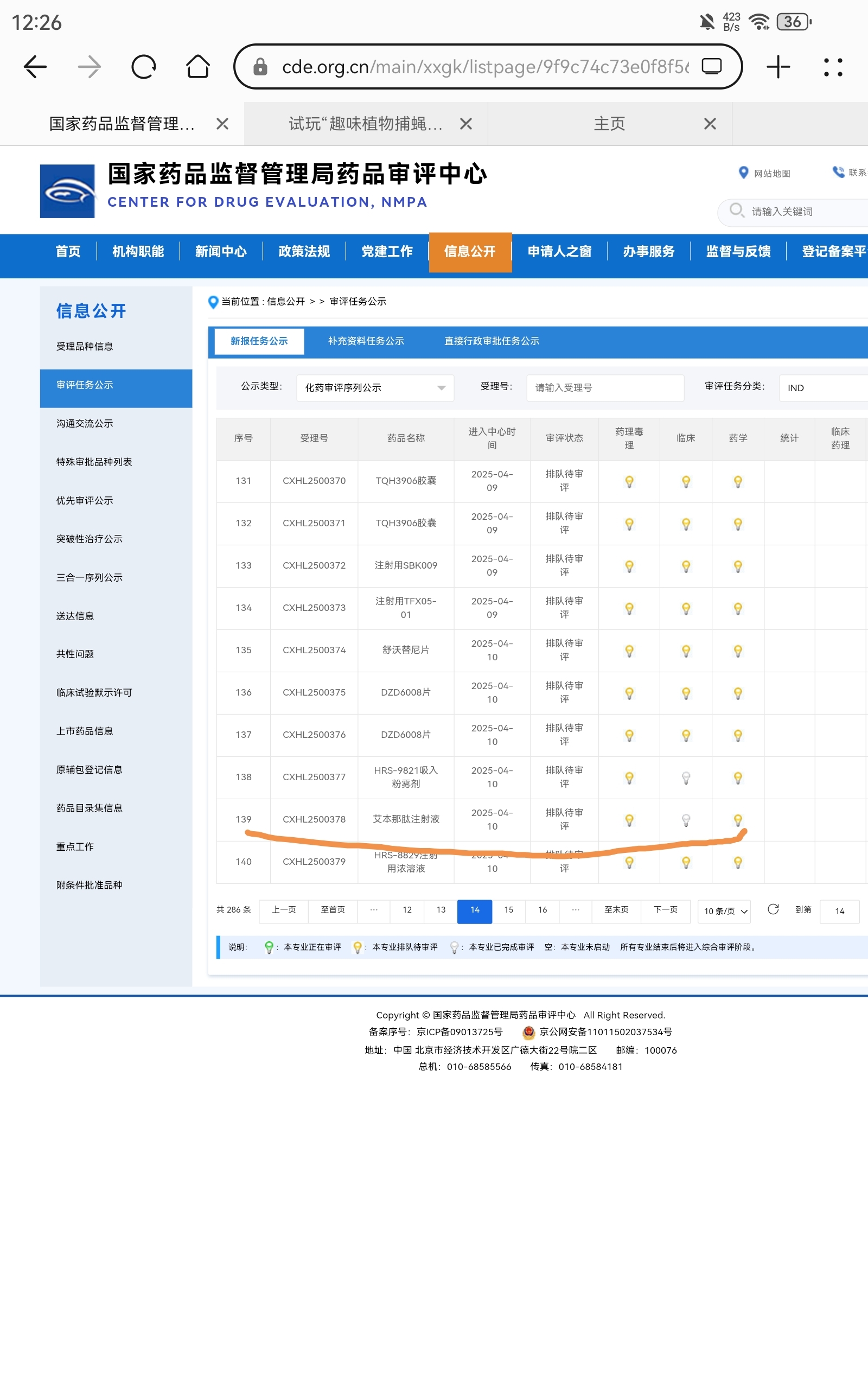The height and width of the screenshot is (1389, 868).
Task: Open the 公示类型 dropdown
Action: point(375,387)
